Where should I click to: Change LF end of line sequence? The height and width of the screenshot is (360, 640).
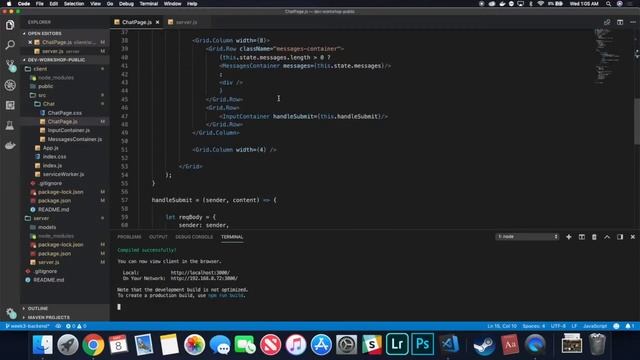point(574,326)
